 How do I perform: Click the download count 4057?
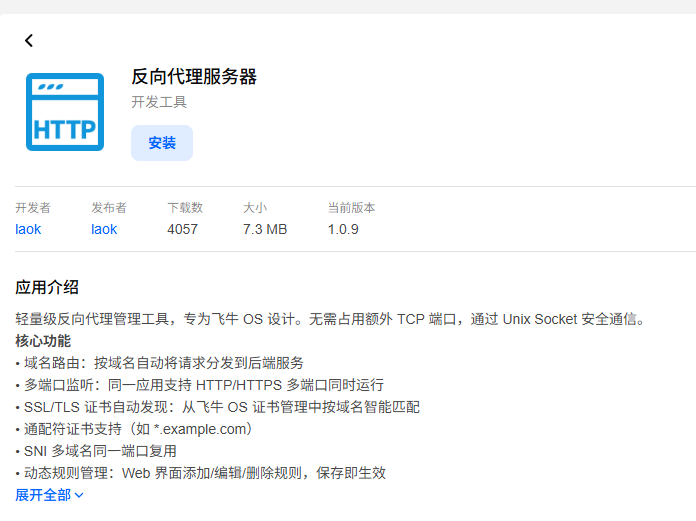182,229
